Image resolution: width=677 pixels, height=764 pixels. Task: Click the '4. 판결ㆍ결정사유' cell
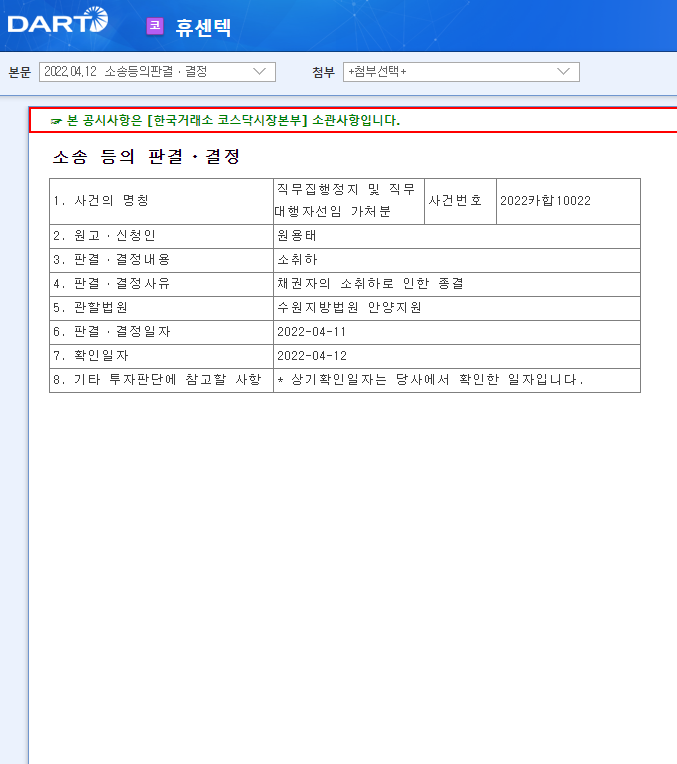[x=161, y=284]
